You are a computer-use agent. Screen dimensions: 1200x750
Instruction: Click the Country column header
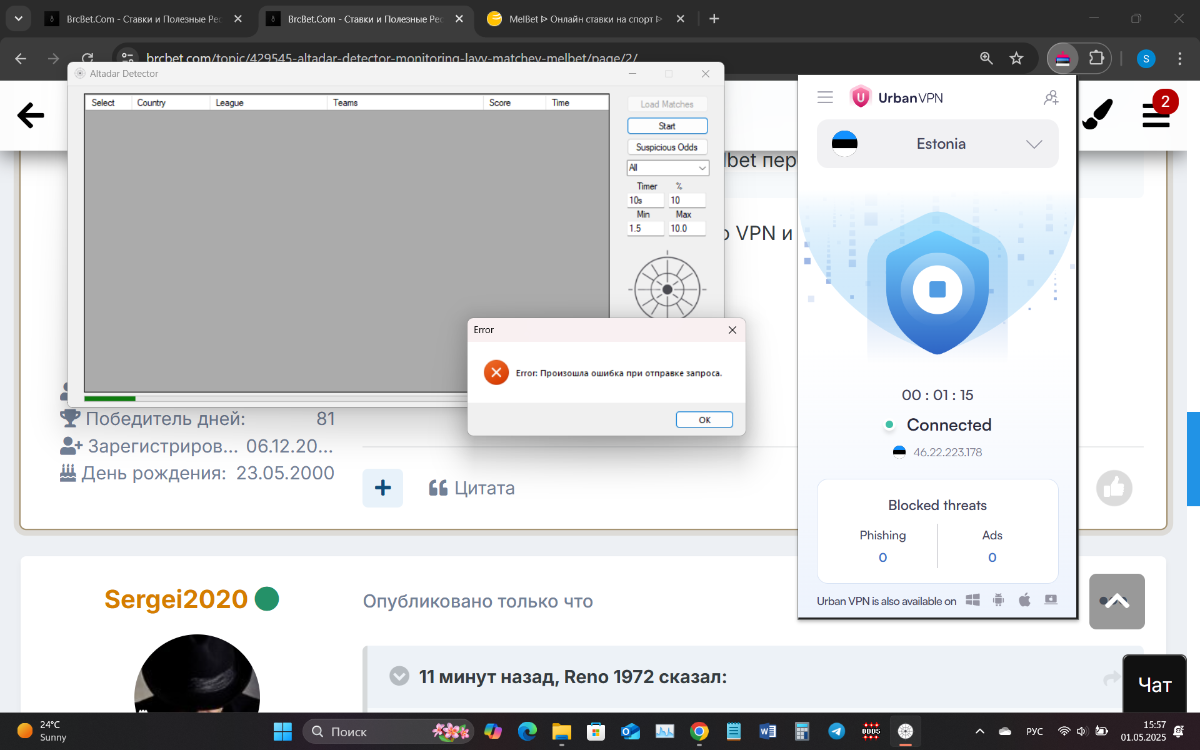point(171,102)
